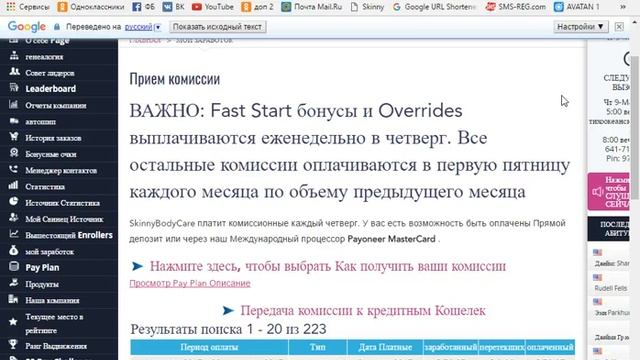Close the Google Translate bar
This screenshot has width=640, height=360.
click(619, 27)
